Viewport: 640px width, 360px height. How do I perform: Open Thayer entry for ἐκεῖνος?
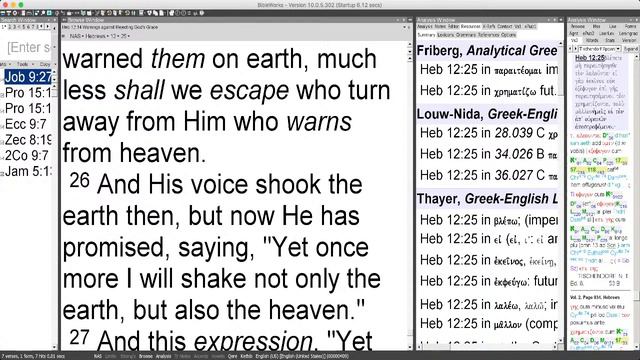coord(489,260)
